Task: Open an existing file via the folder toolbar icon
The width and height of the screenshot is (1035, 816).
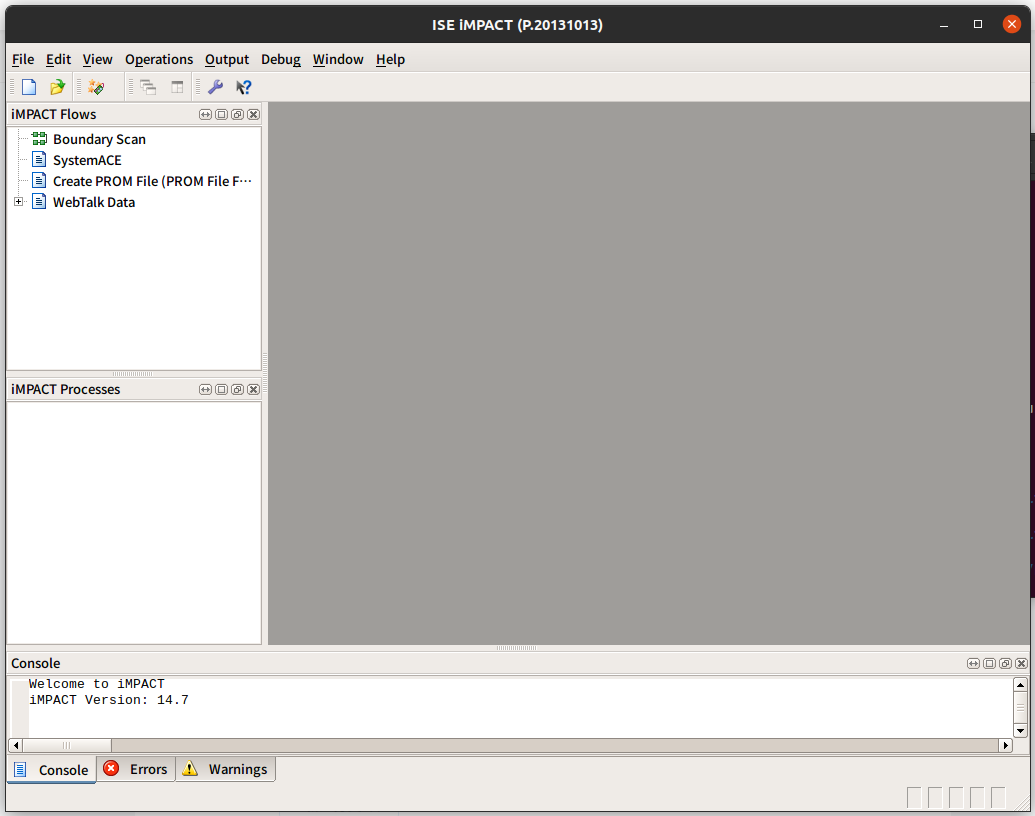Action: coord(57,87)
